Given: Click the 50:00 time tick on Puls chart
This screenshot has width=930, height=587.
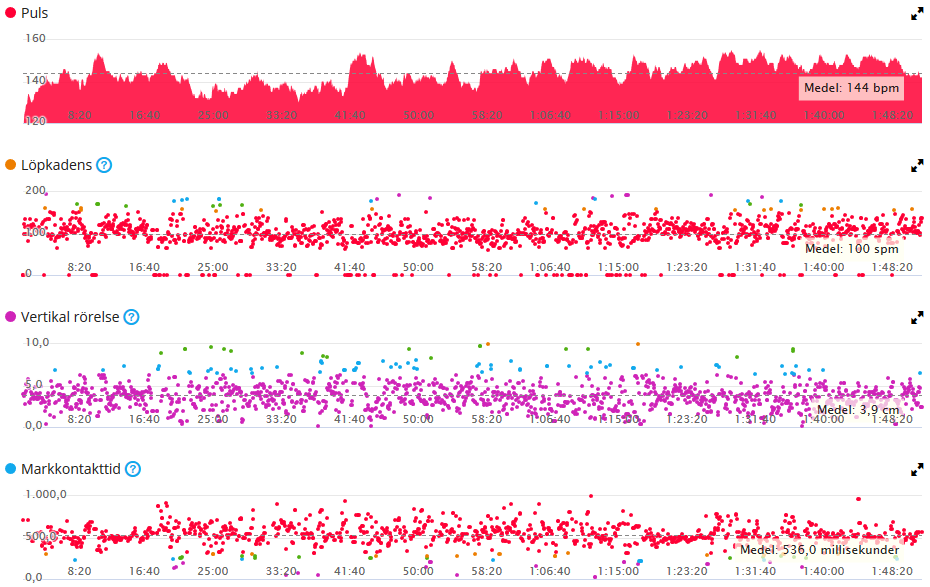Looking at the screenshot, I should 418,115.
